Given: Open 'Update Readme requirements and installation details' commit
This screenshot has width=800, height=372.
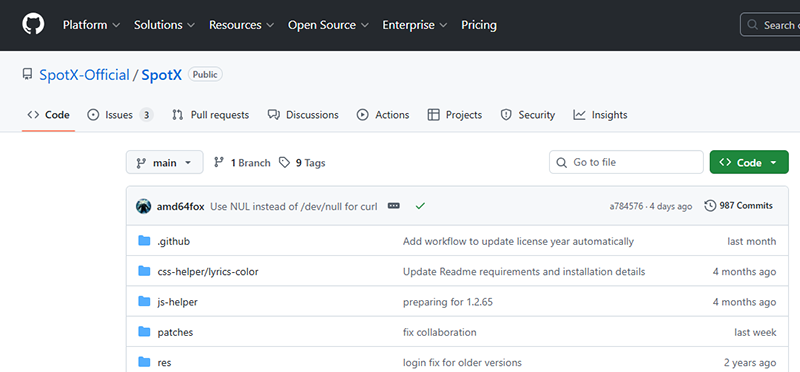Looking at the screenshot, I should coord(524,272).
